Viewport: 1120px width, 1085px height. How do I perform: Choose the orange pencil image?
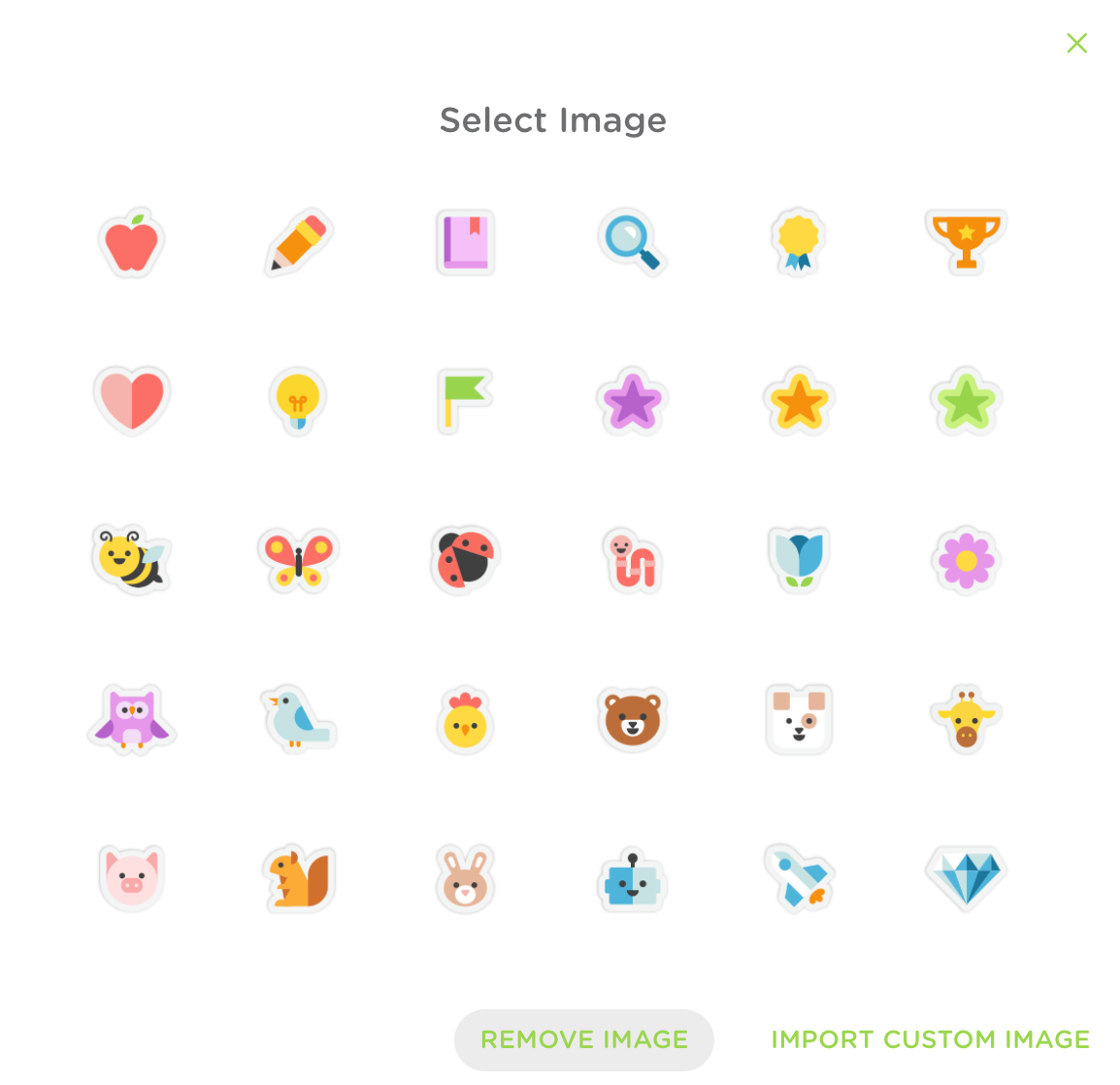click(x=299, y=243)
